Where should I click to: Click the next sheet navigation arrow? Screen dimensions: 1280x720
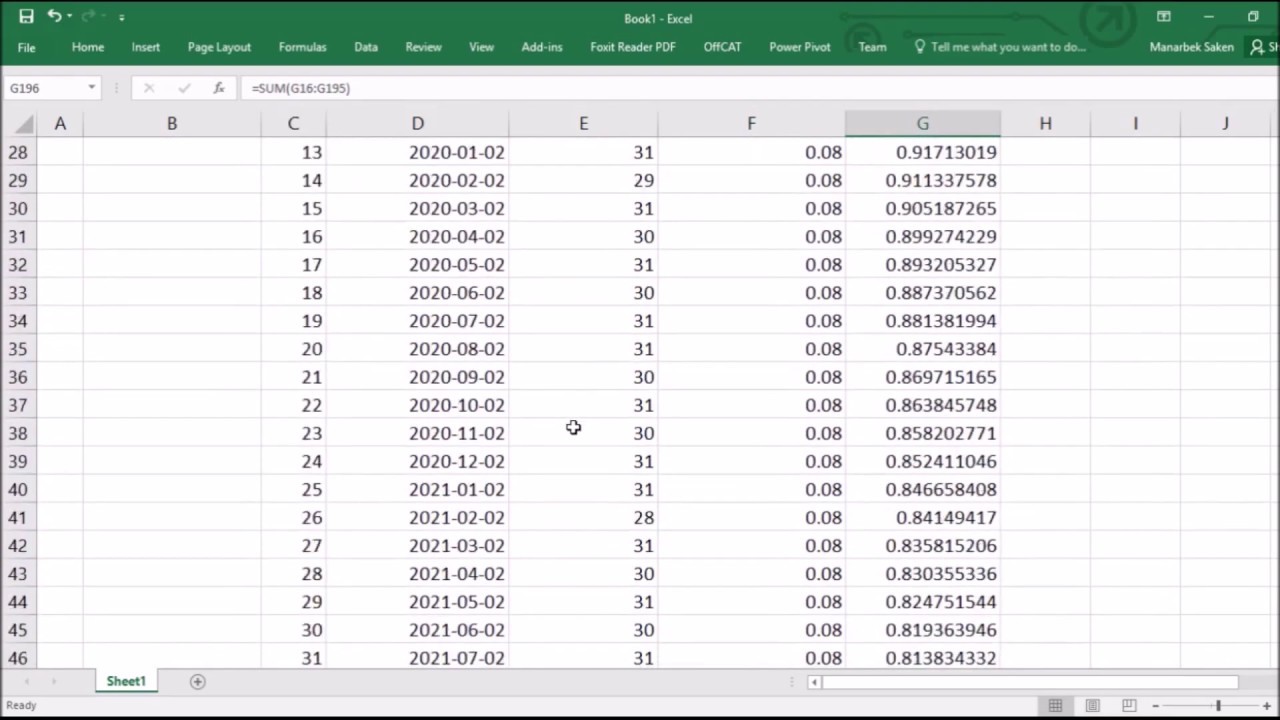coord(53,682)
